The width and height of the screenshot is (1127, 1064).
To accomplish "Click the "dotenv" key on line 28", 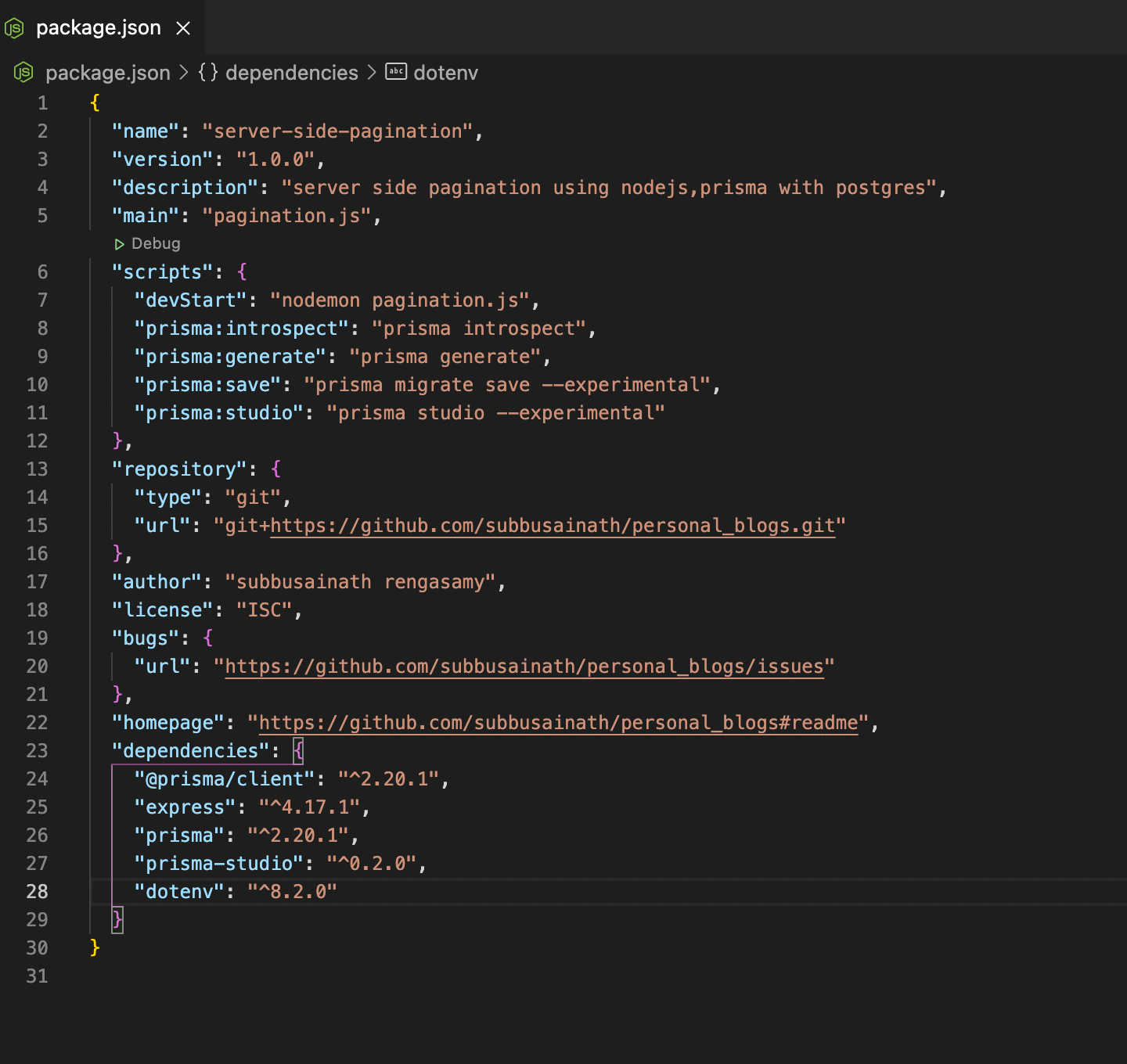I will pyautogui.click(x=179, y=891).
